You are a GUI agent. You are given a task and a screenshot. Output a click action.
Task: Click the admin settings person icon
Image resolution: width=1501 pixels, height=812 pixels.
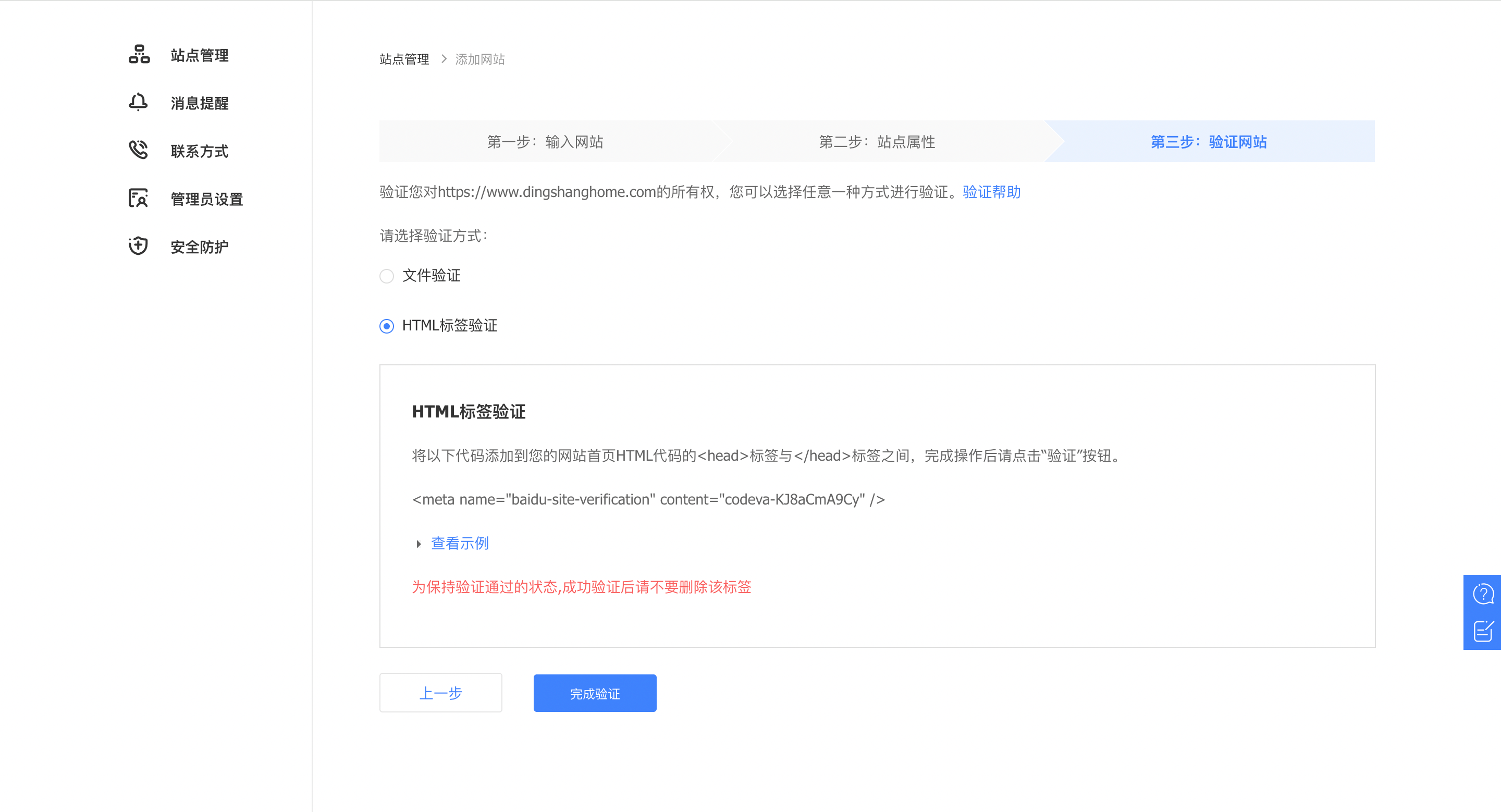[138, 199]
